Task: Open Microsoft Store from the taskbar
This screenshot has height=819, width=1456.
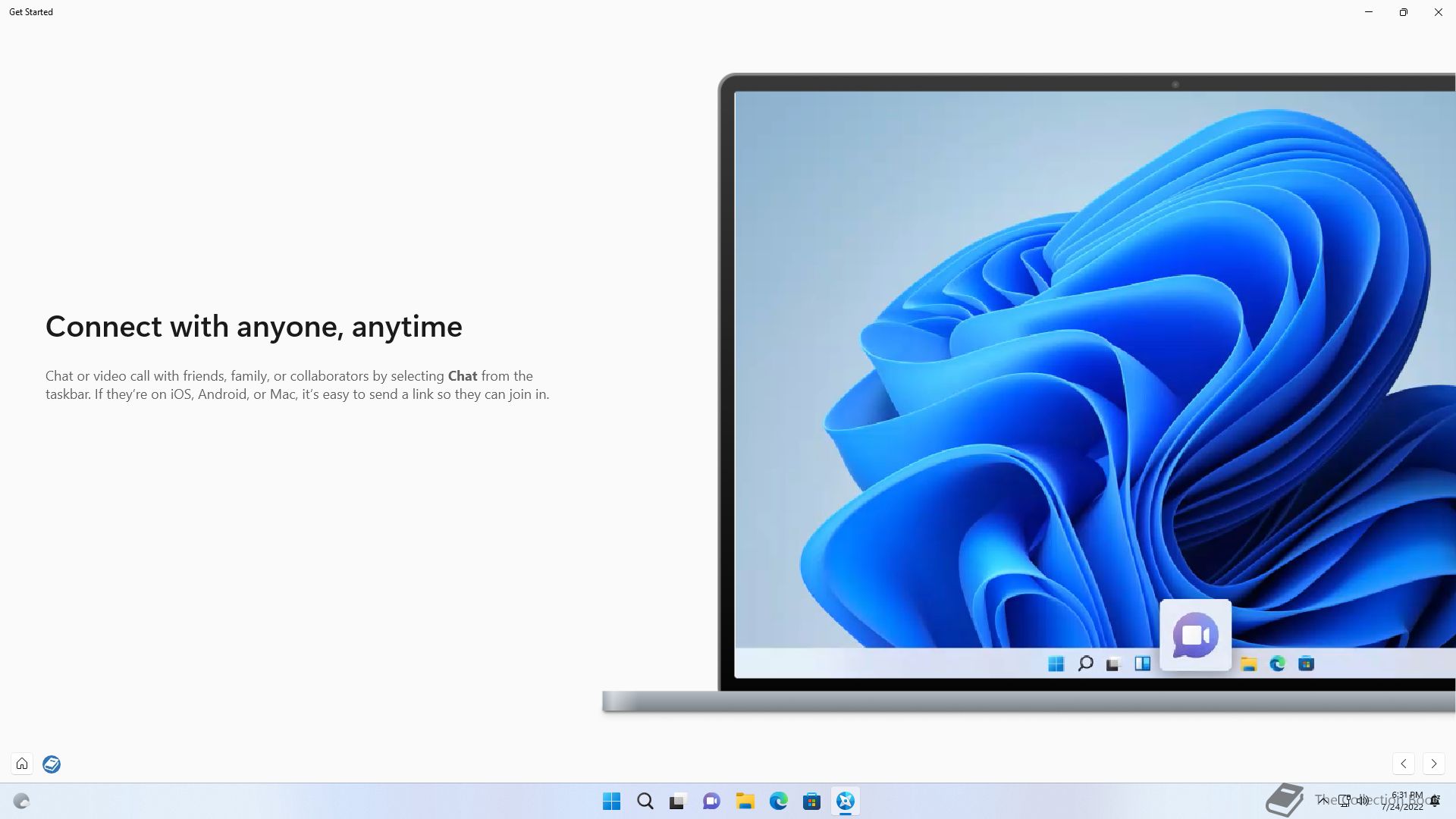Action: pyautogui.click(x=811, y=801)
